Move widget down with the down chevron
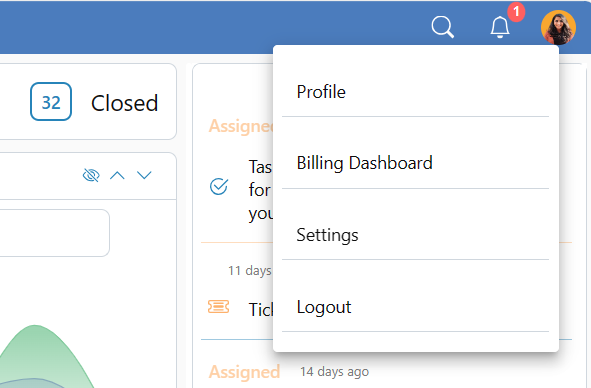 tap(144, 175)
